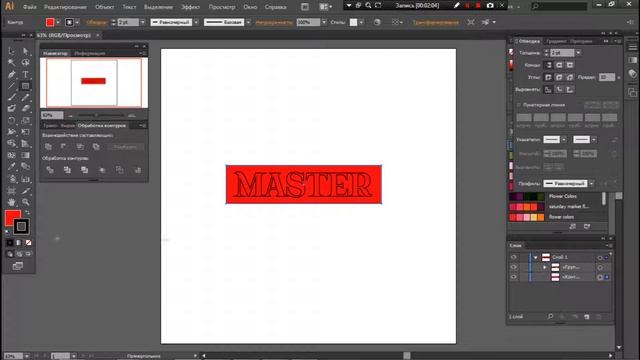Open the Окно menu
The height and width of the screenshot is (360, 640).
tap(250, 7)
